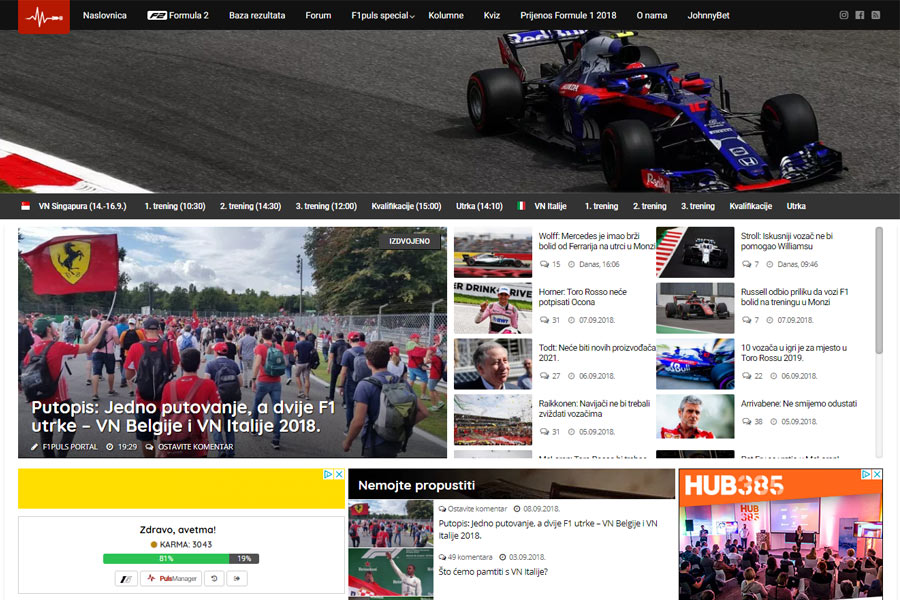This screenshot has width=900, height=600.
Task: Close the HUB385 advertisement
Action: click(x=877, y=474)
